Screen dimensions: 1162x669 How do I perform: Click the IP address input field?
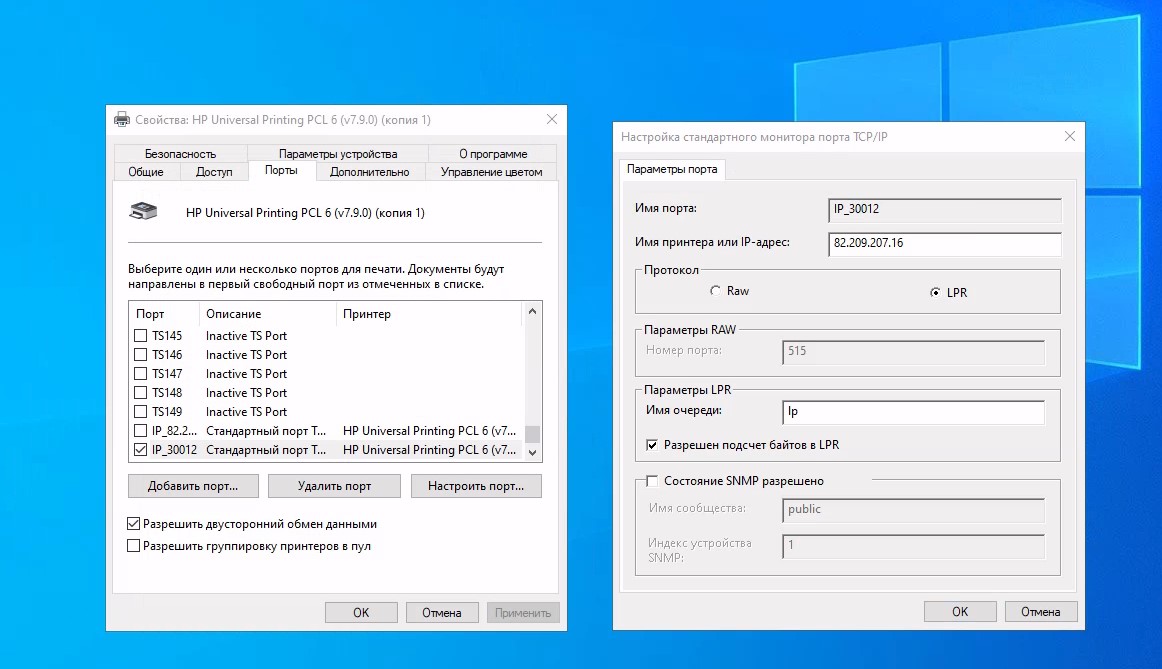(945, 244)
